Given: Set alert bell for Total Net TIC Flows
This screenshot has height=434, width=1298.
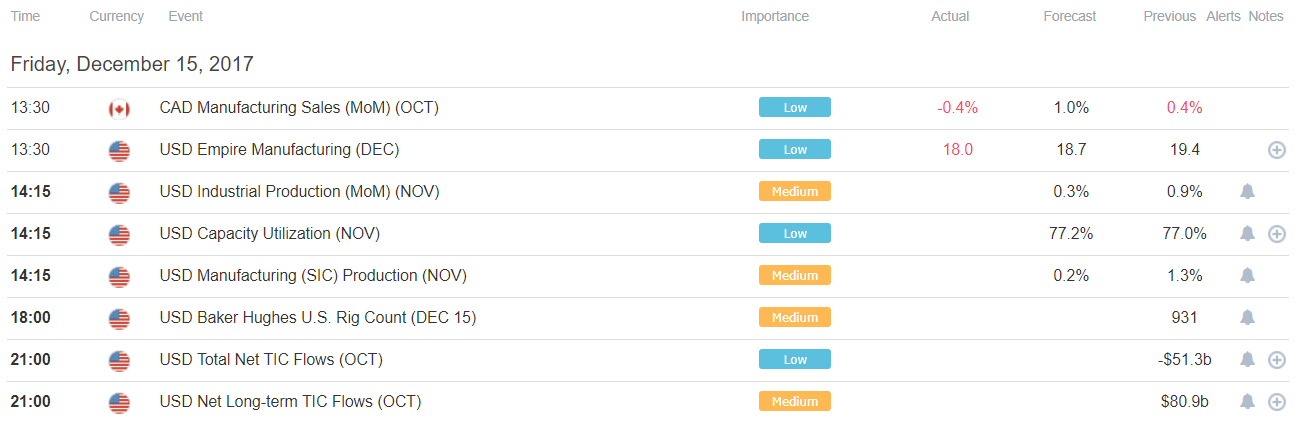Looking at the screenshot, I should 1247,360.
